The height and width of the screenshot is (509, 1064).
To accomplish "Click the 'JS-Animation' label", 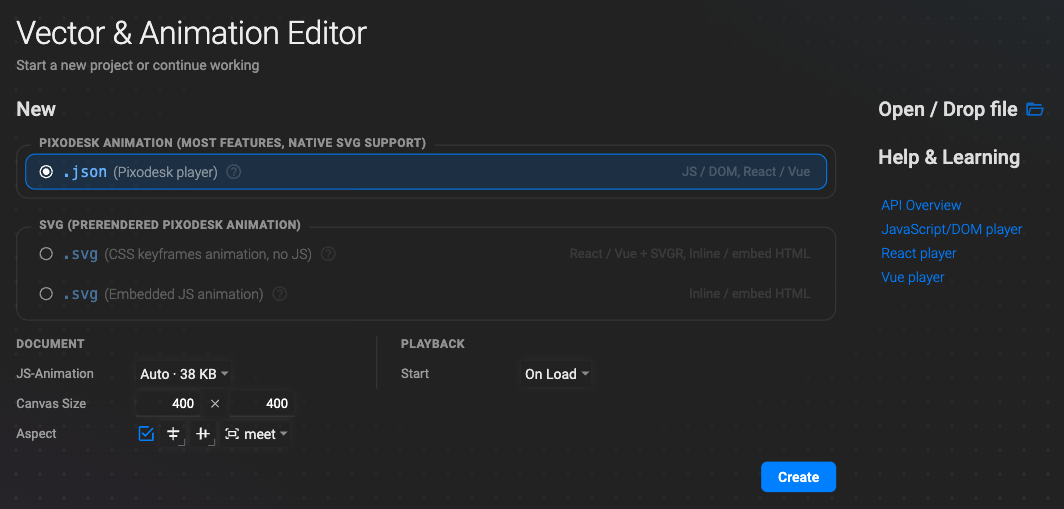I will [55, 373].
